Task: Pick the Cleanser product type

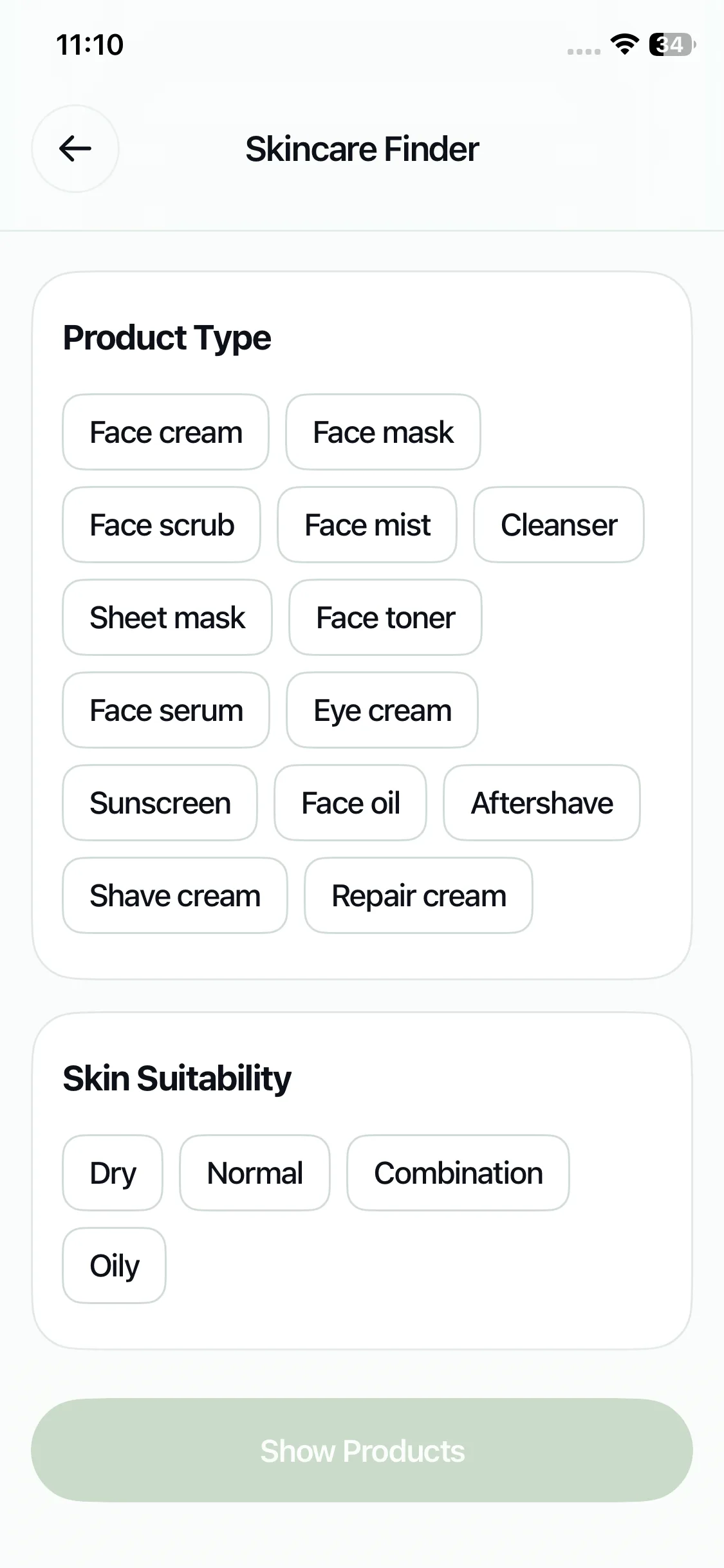Action: [559, 525]
